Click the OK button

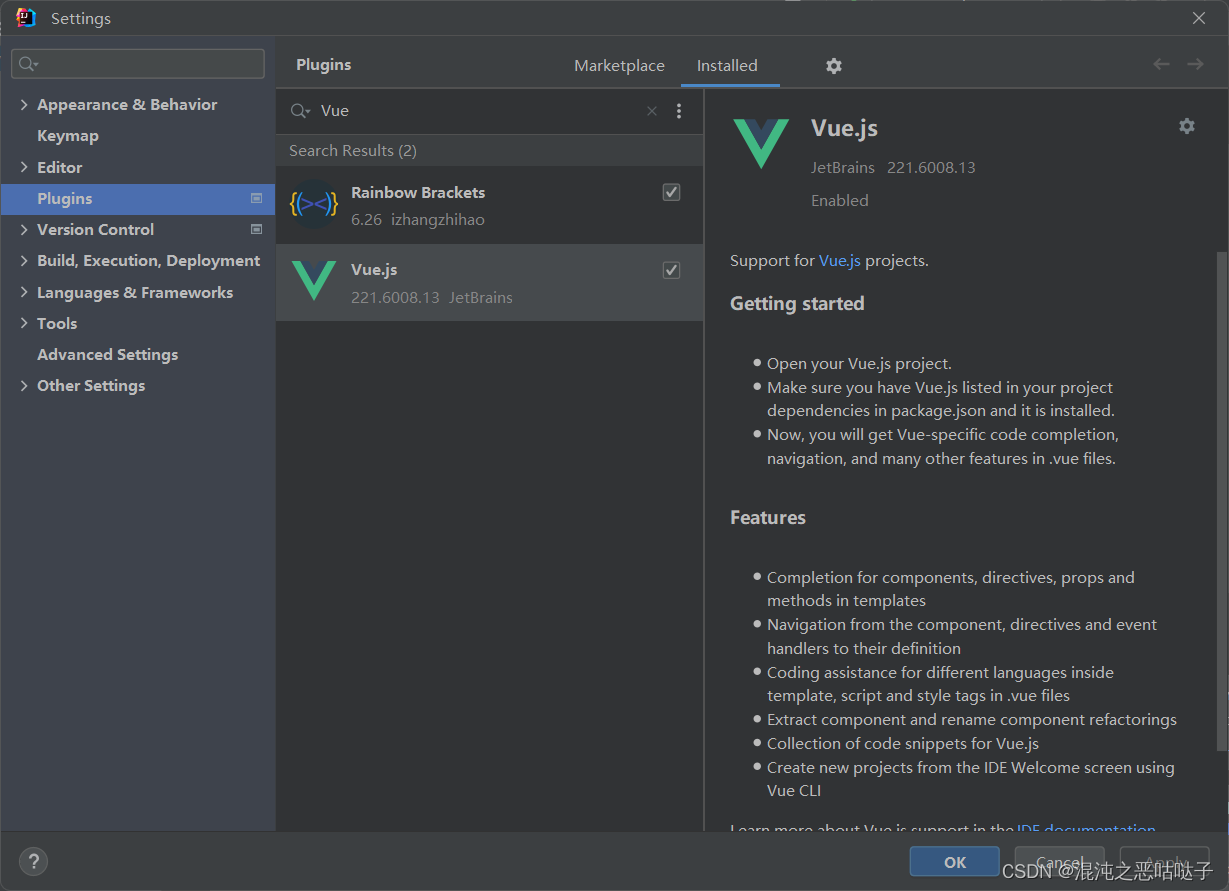(x=955, y=862)
